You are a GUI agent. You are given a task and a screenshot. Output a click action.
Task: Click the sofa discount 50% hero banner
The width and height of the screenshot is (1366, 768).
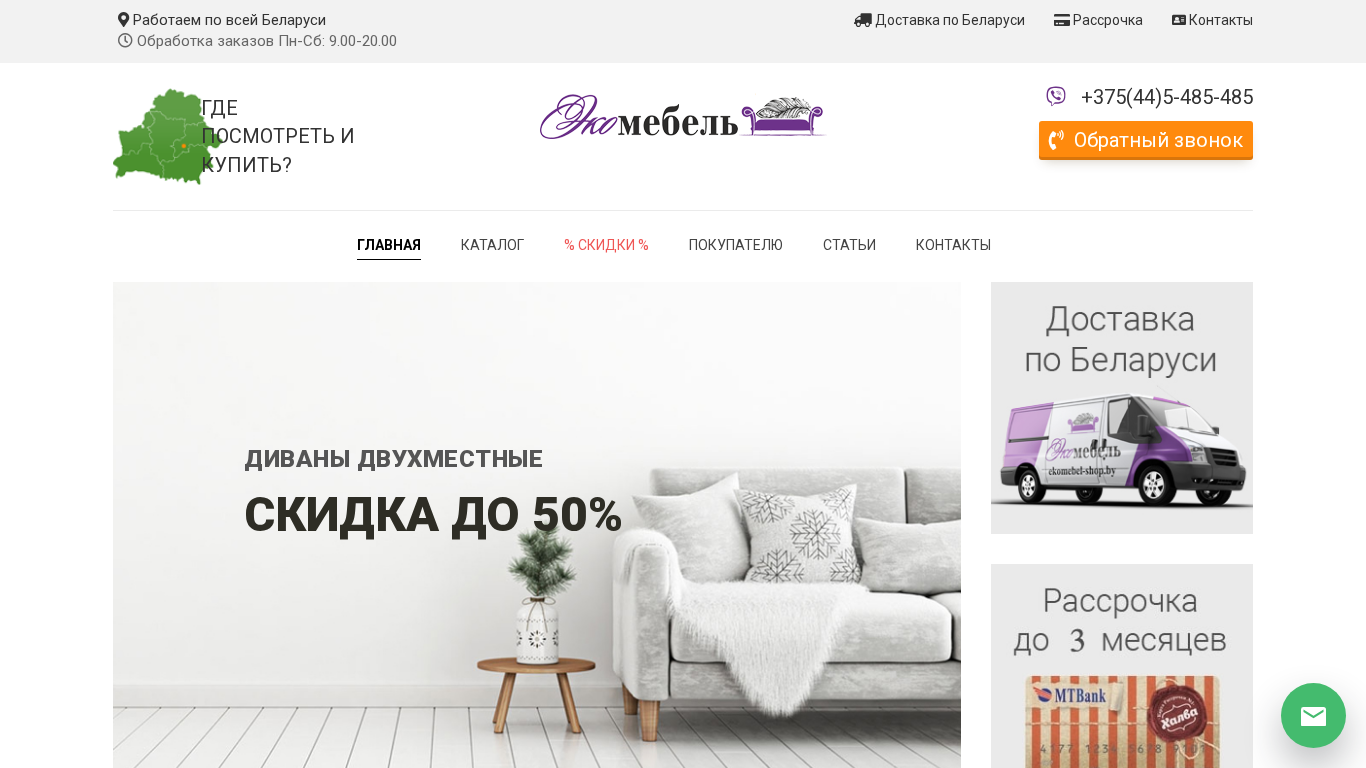click(x=537, y=525)
